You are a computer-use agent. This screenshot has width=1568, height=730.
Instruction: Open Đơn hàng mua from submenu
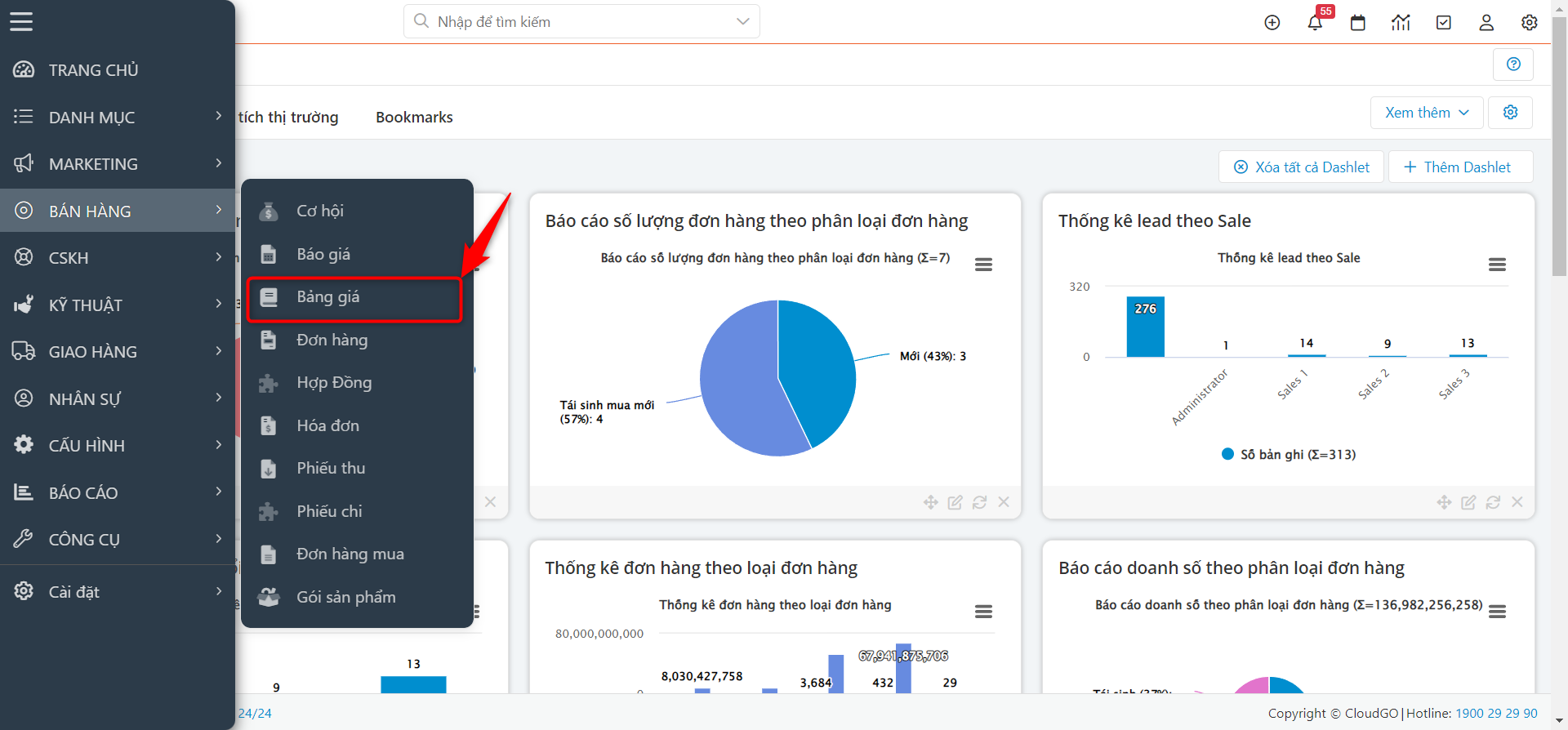(x=357, y=554)
